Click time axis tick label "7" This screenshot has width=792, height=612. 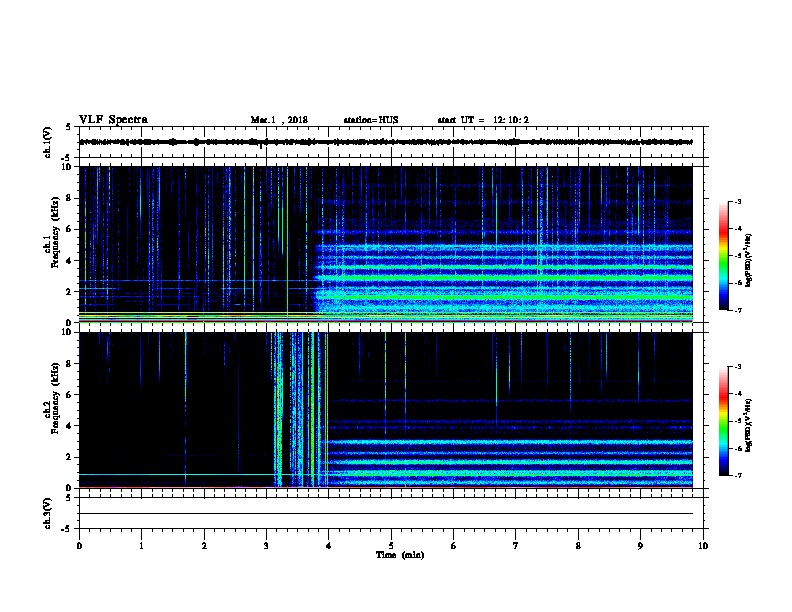point(516,545)
